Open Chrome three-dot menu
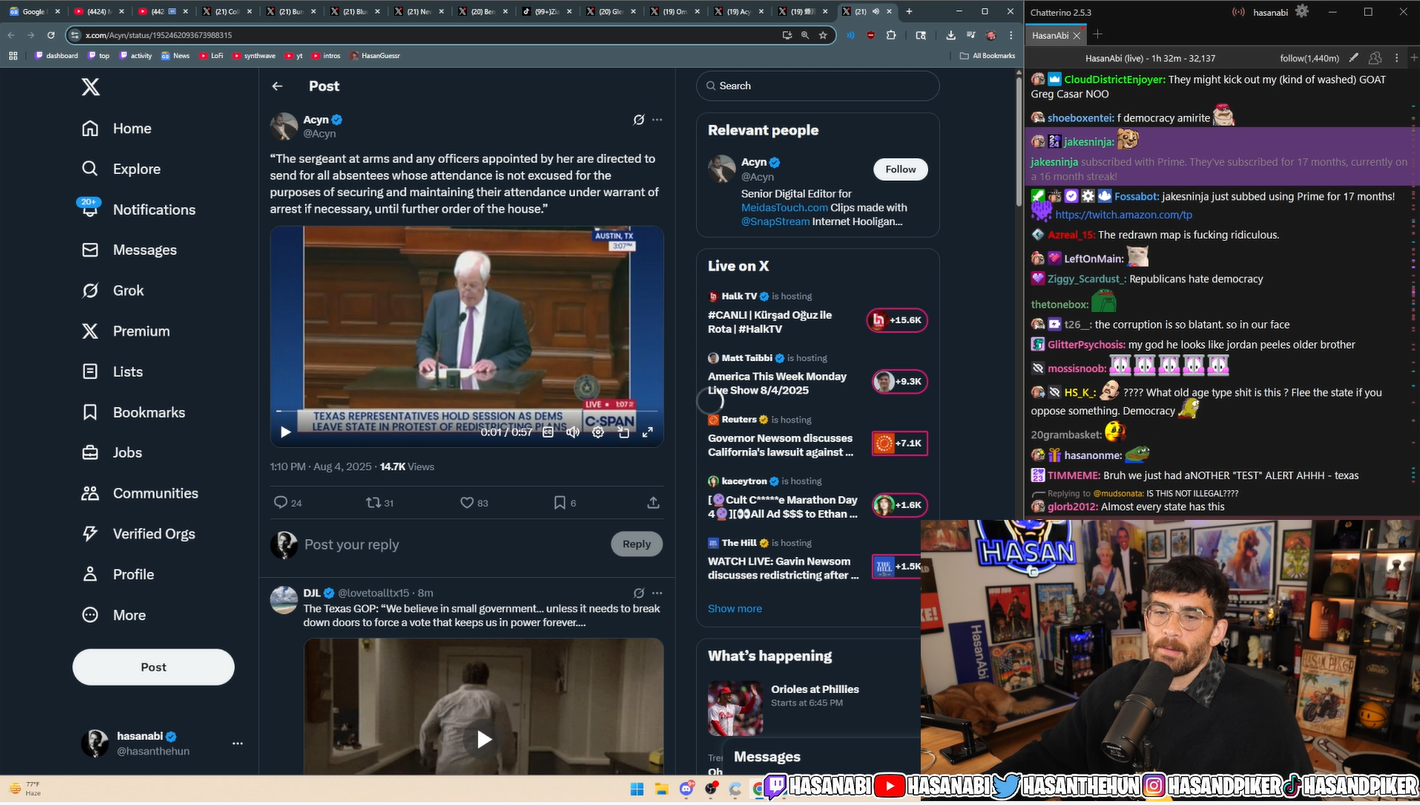Screen dimensions: 1420x805 (1010, 35)
